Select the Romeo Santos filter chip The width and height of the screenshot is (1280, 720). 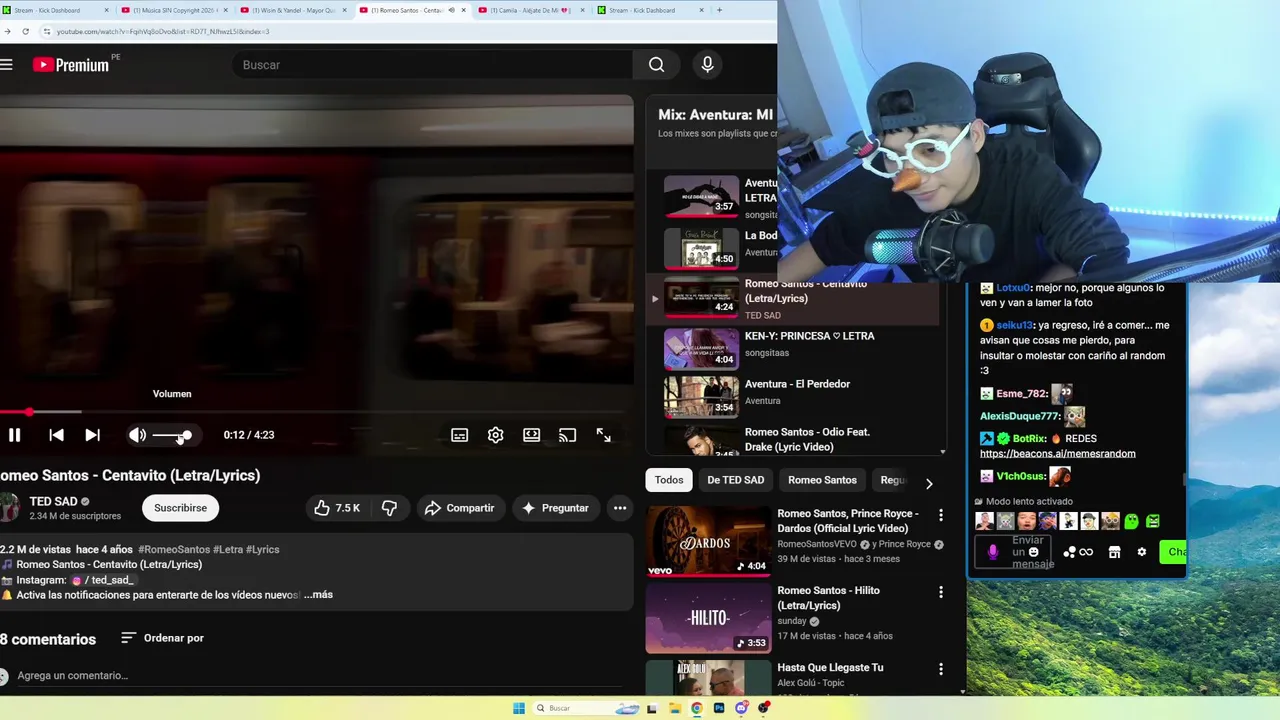822,480
